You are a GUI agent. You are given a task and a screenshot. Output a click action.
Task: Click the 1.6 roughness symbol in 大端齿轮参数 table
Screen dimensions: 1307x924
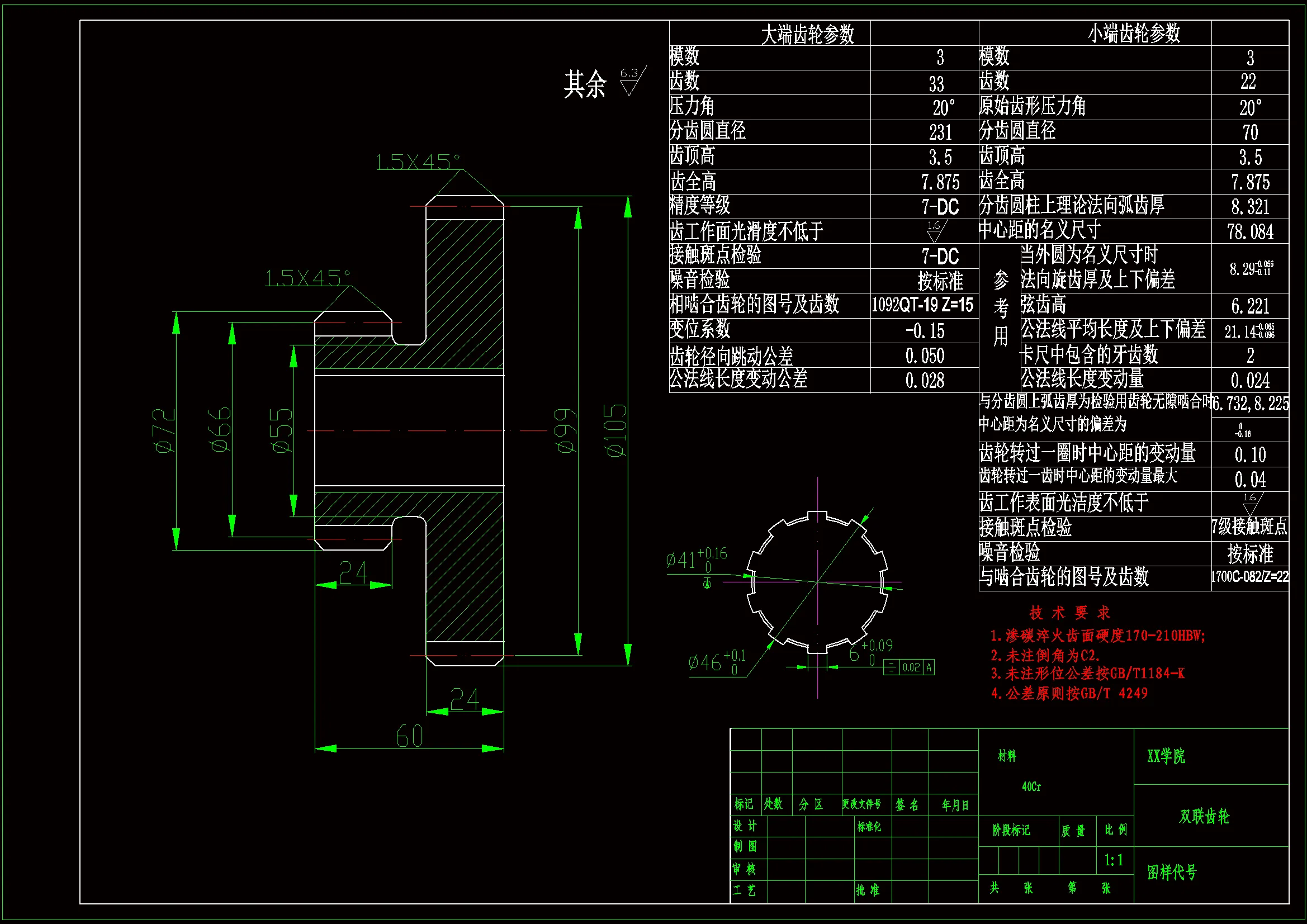pyautogui.click(x=934, y=231)
